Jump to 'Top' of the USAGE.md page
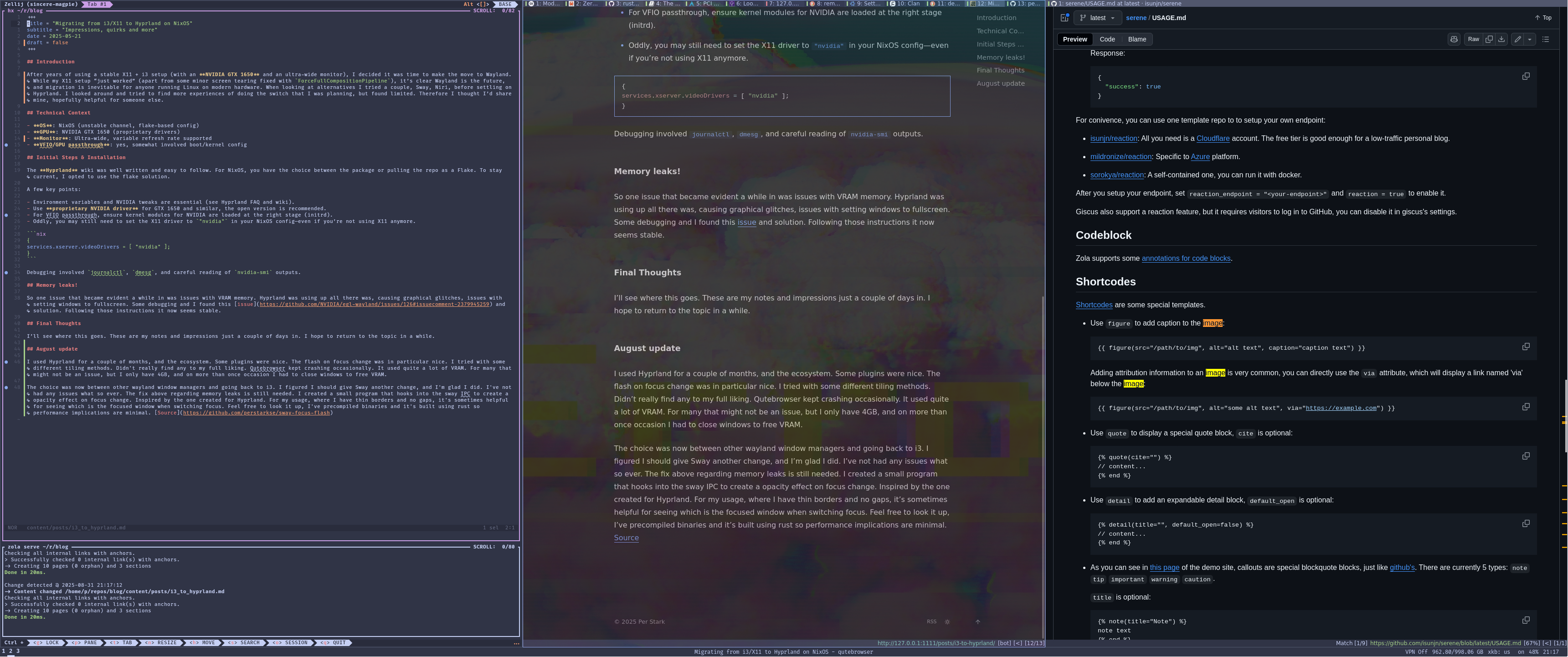 point(1543,18)
